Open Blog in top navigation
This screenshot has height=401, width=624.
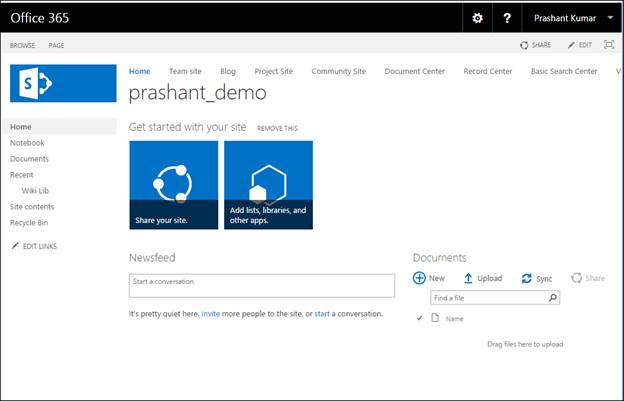point(228,71)
